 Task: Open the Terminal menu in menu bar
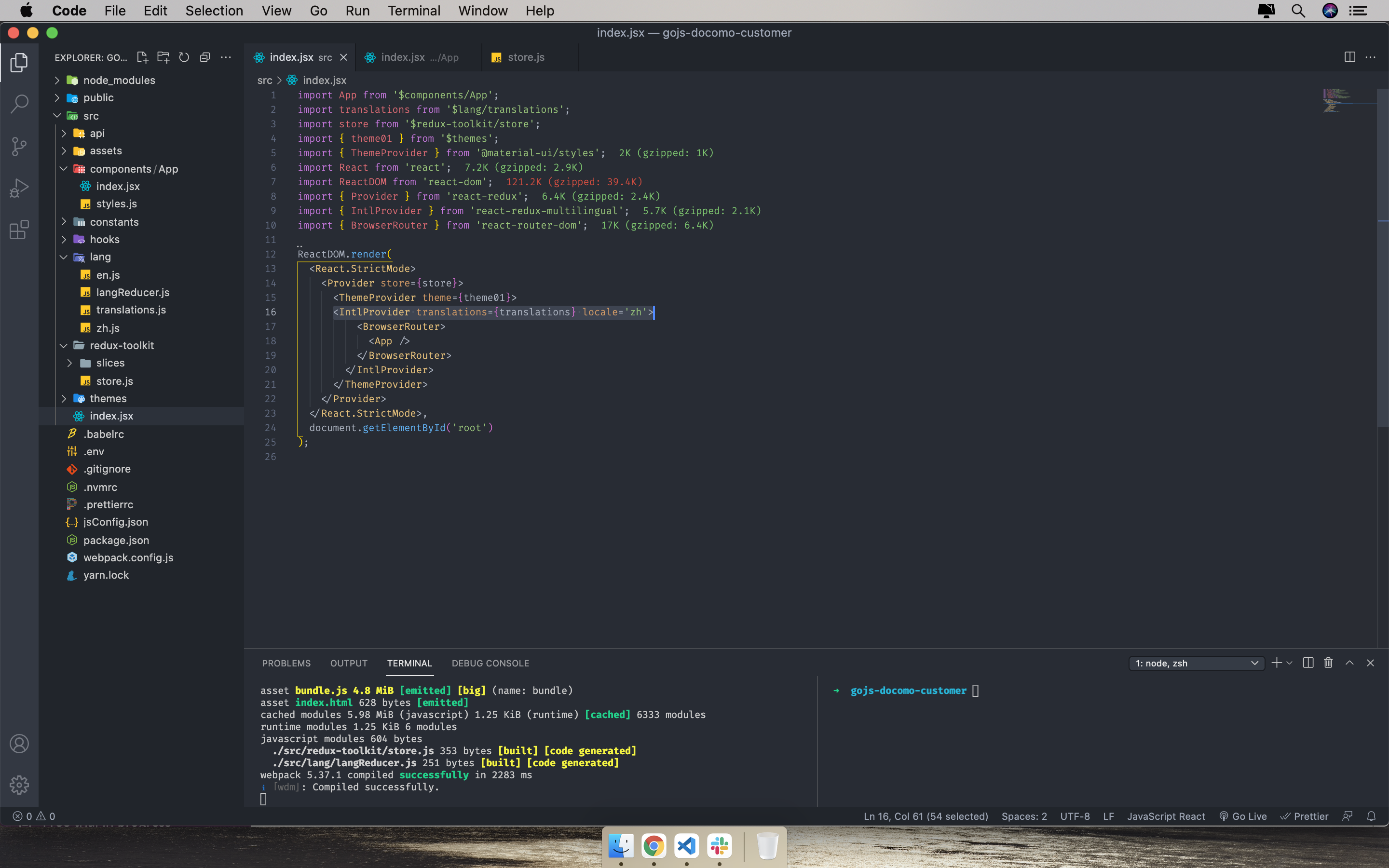coord(413,11)
